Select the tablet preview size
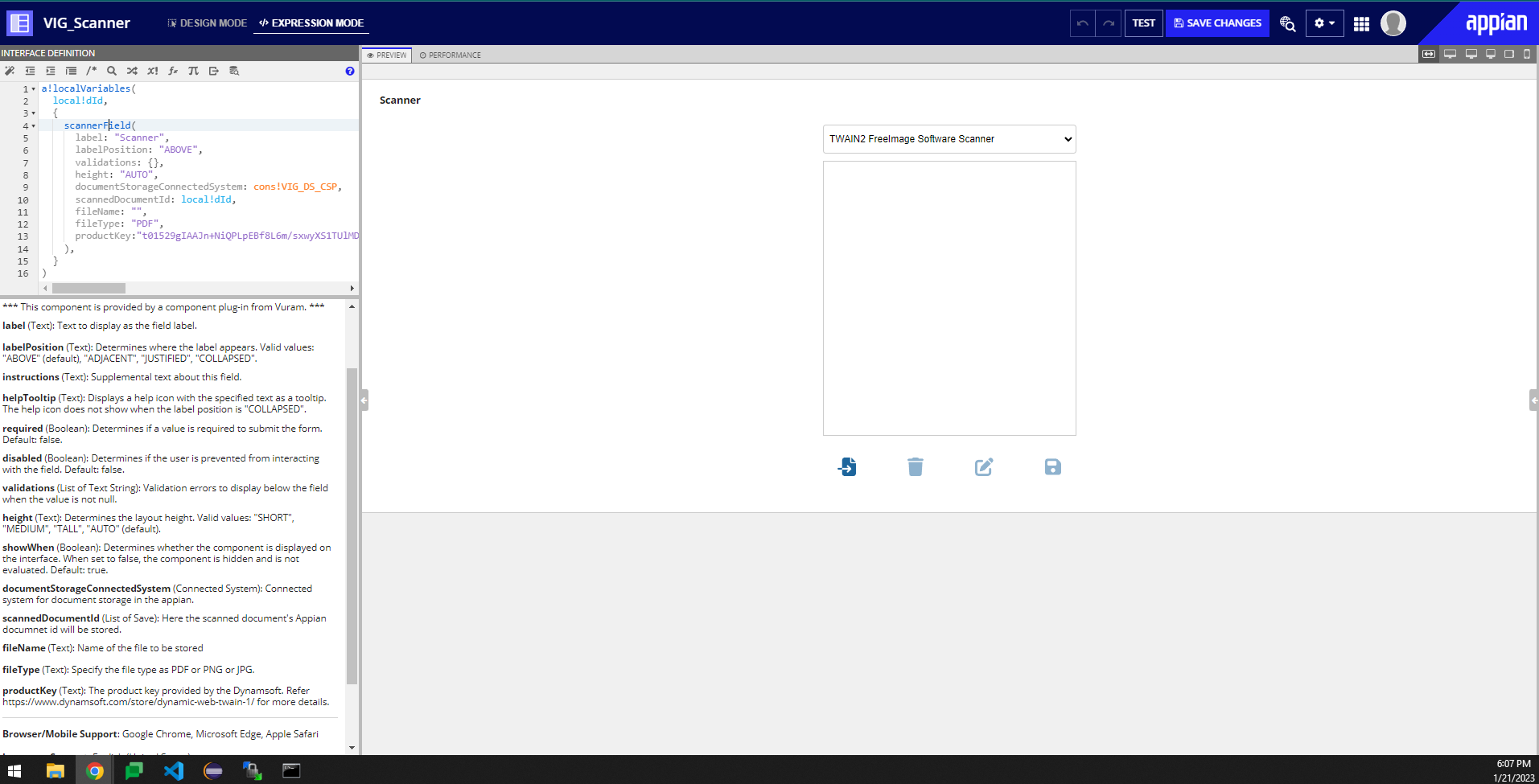1539x784 pixels. [1509, 54]
